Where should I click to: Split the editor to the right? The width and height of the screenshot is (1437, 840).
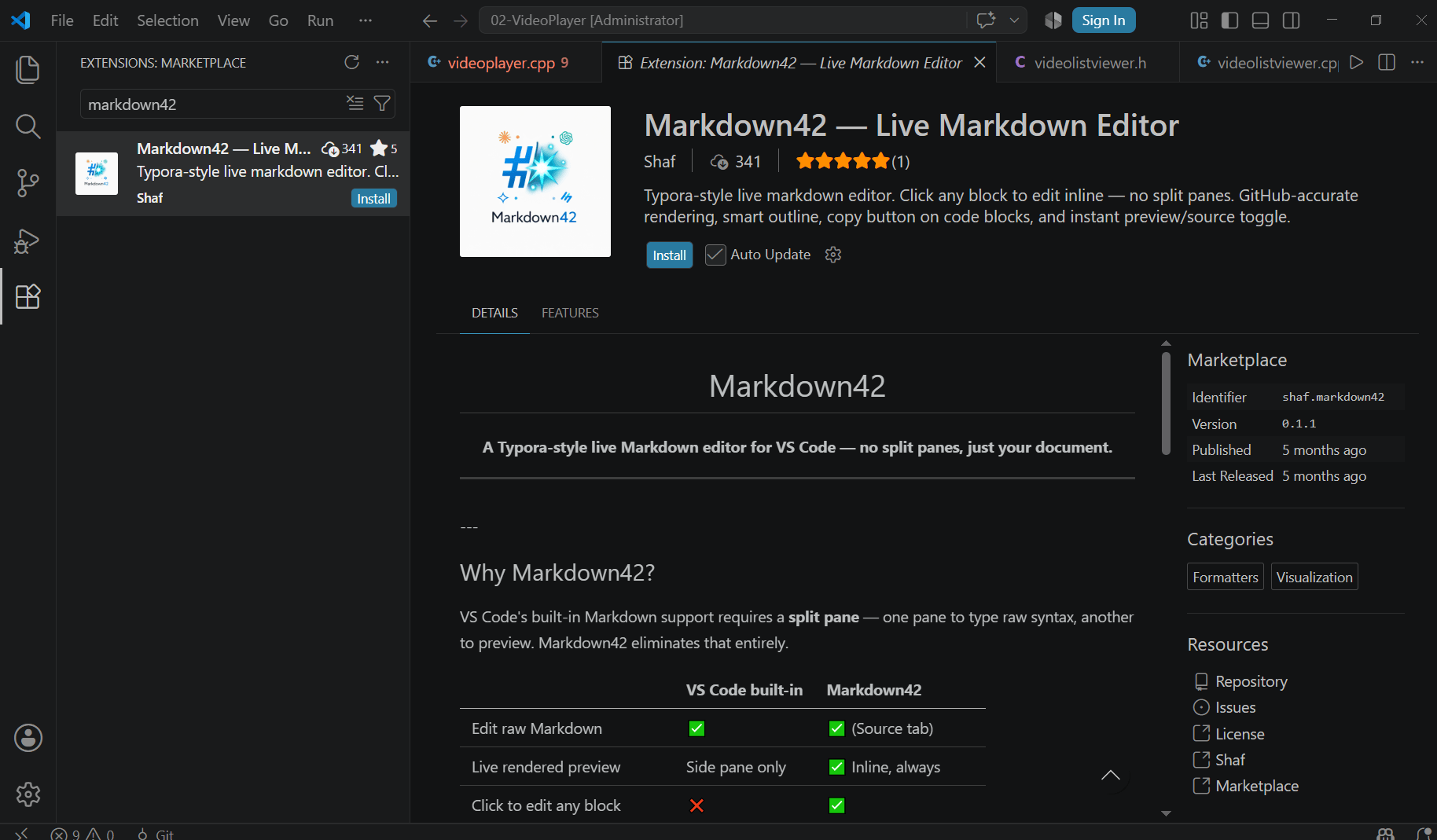tap(1387, 62)
